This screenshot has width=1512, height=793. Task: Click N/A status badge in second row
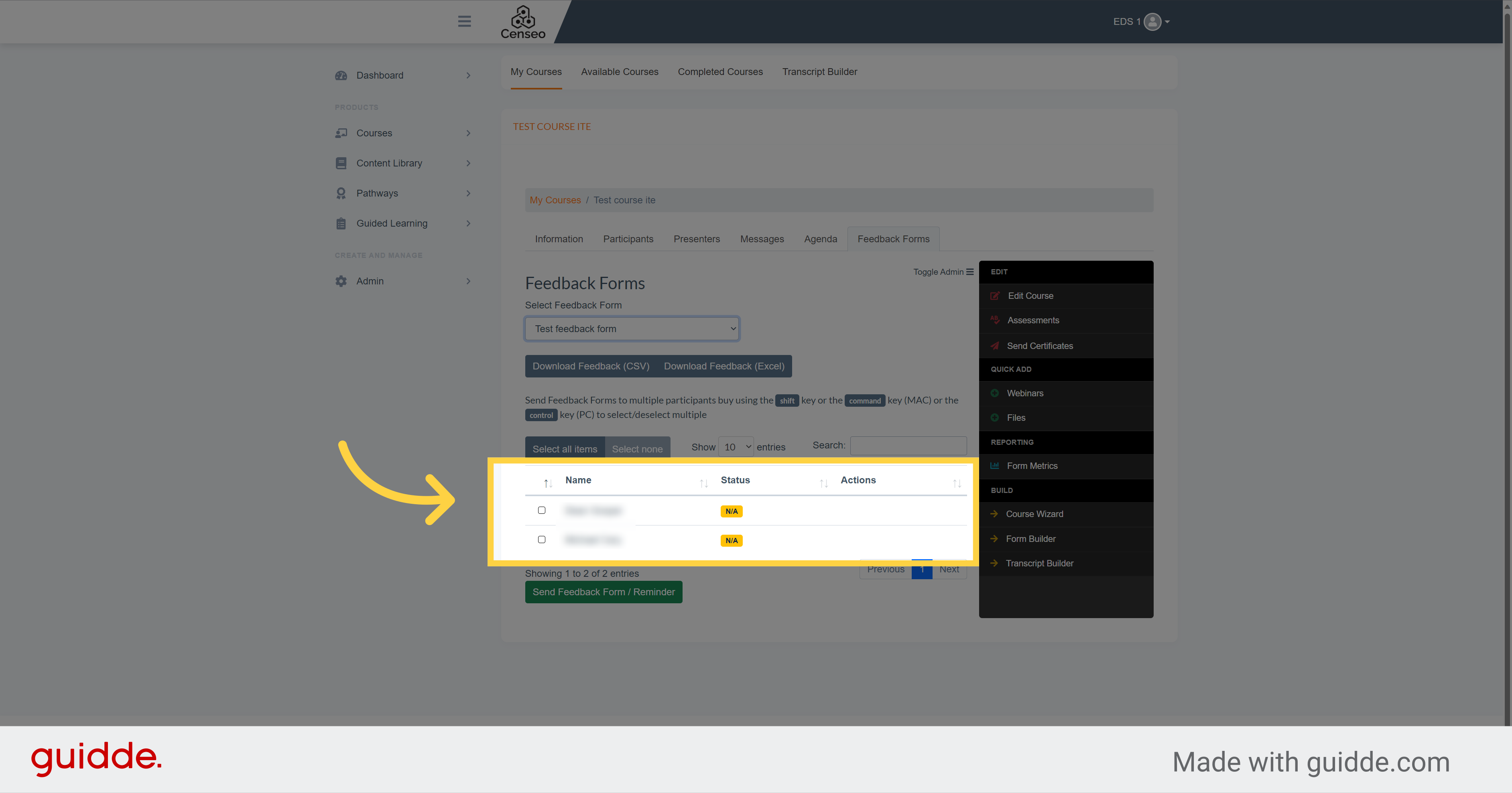(x=732, y=541)
